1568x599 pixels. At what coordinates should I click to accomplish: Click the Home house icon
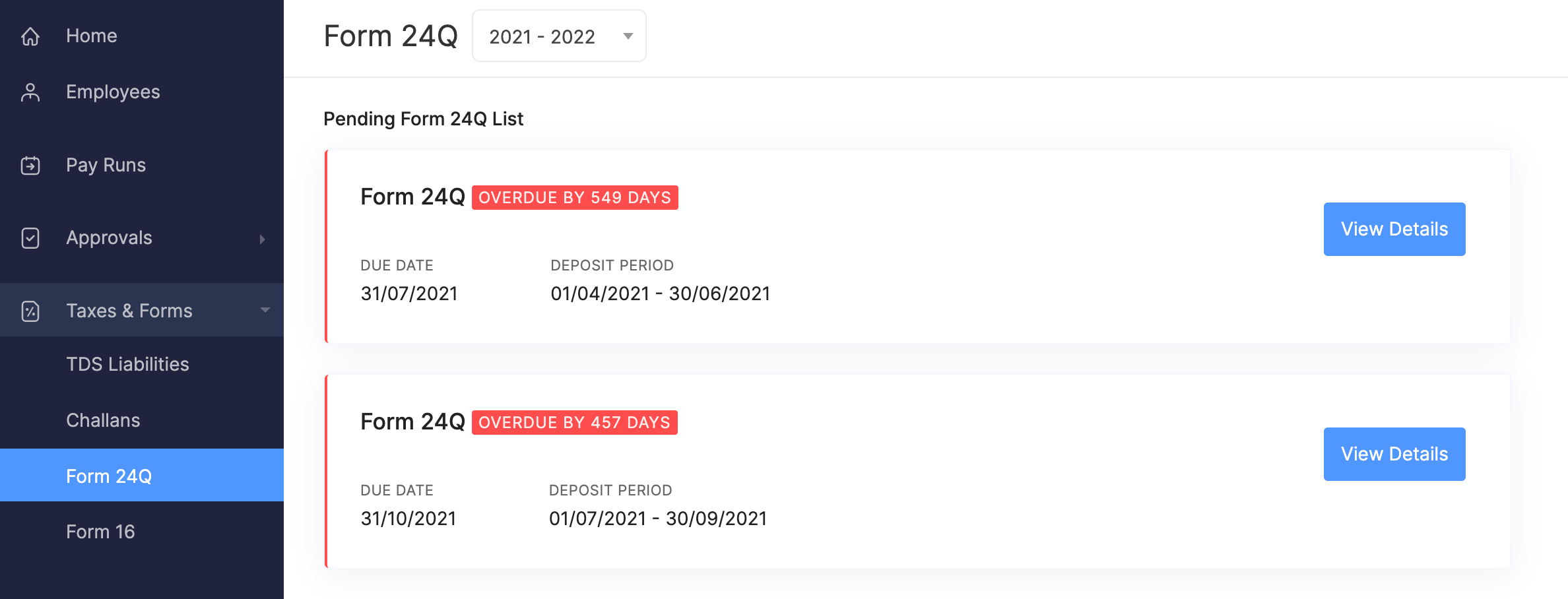30,36
